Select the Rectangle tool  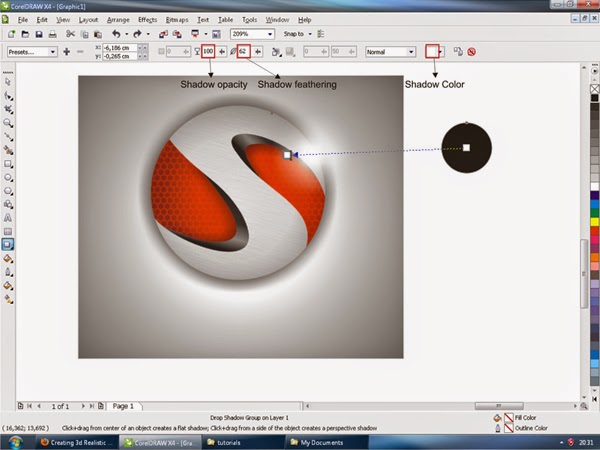pyautogui.click(x=8, y=164)
